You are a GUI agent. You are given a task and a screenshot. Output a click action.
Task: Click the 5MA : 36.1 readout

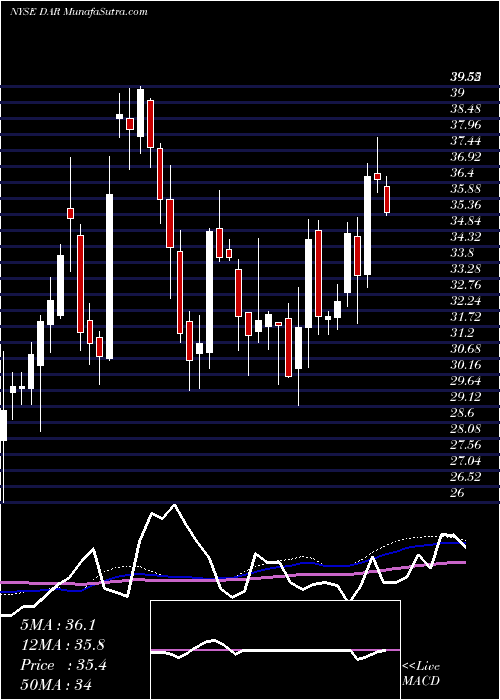pos(58,625)
